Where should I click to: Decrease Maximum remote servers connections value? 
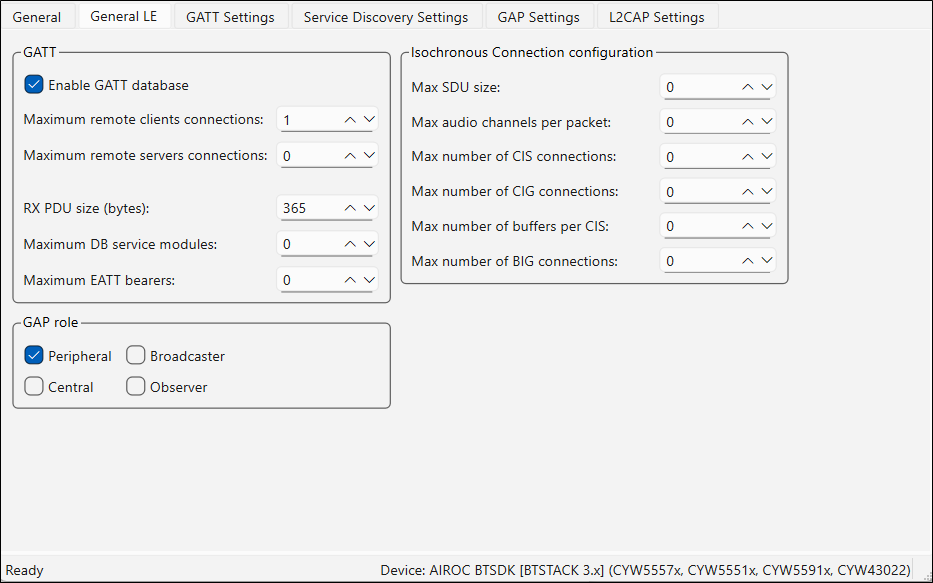368,156
